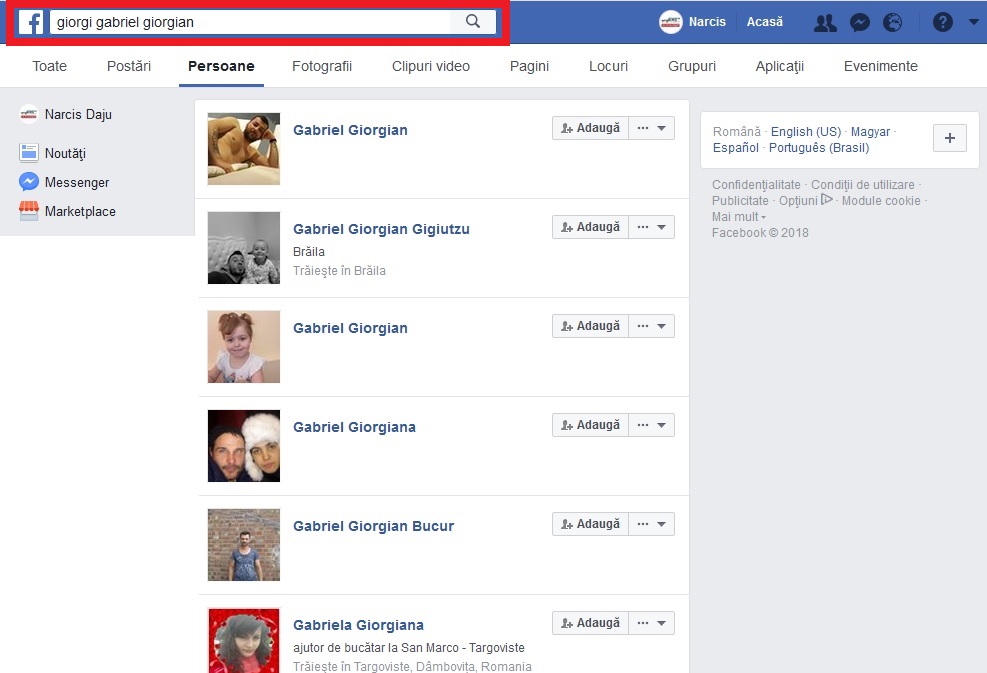Open the friend requests icon

[x=825, y=23]
